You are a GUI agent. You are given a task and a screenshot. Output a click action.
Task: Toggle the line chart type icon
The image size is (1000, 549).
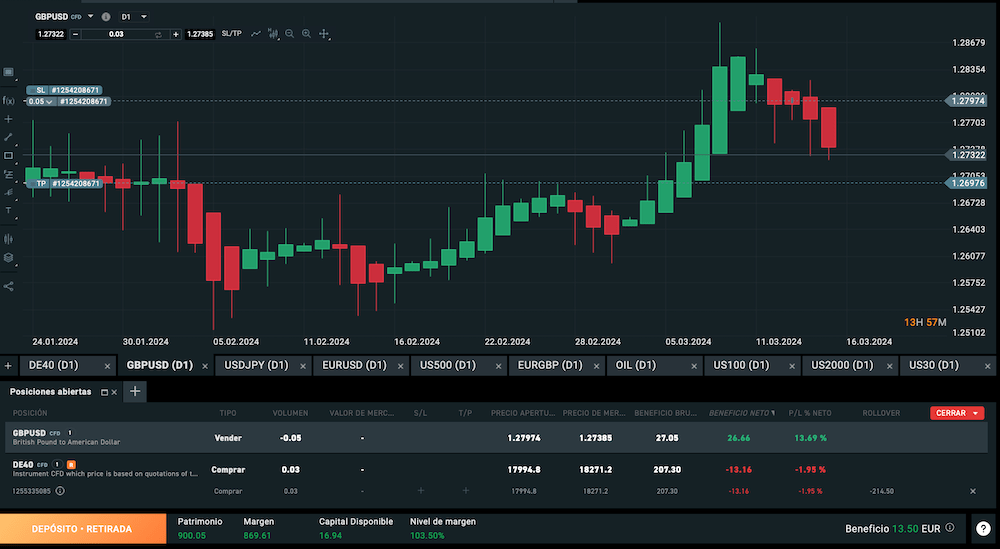(256, 34)
